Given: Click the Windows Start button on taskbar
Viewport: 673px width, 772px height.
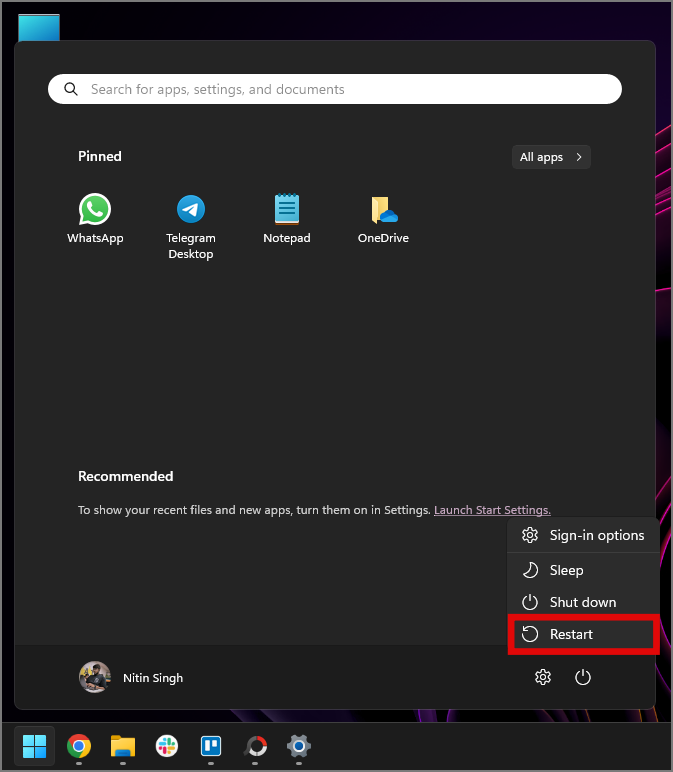Looking at the screenshot, I should click(34, 746).
